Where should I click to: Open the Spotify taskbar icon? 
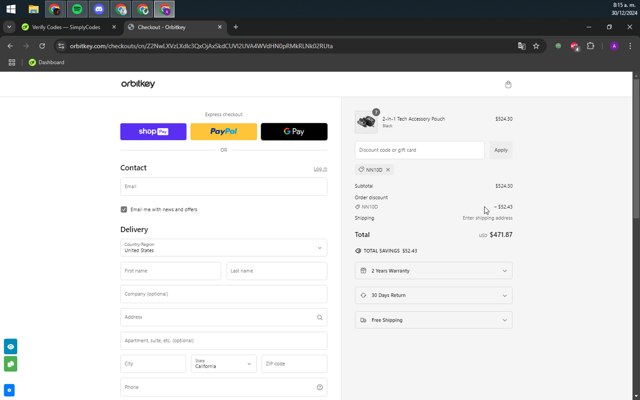(x=77, y=9)
